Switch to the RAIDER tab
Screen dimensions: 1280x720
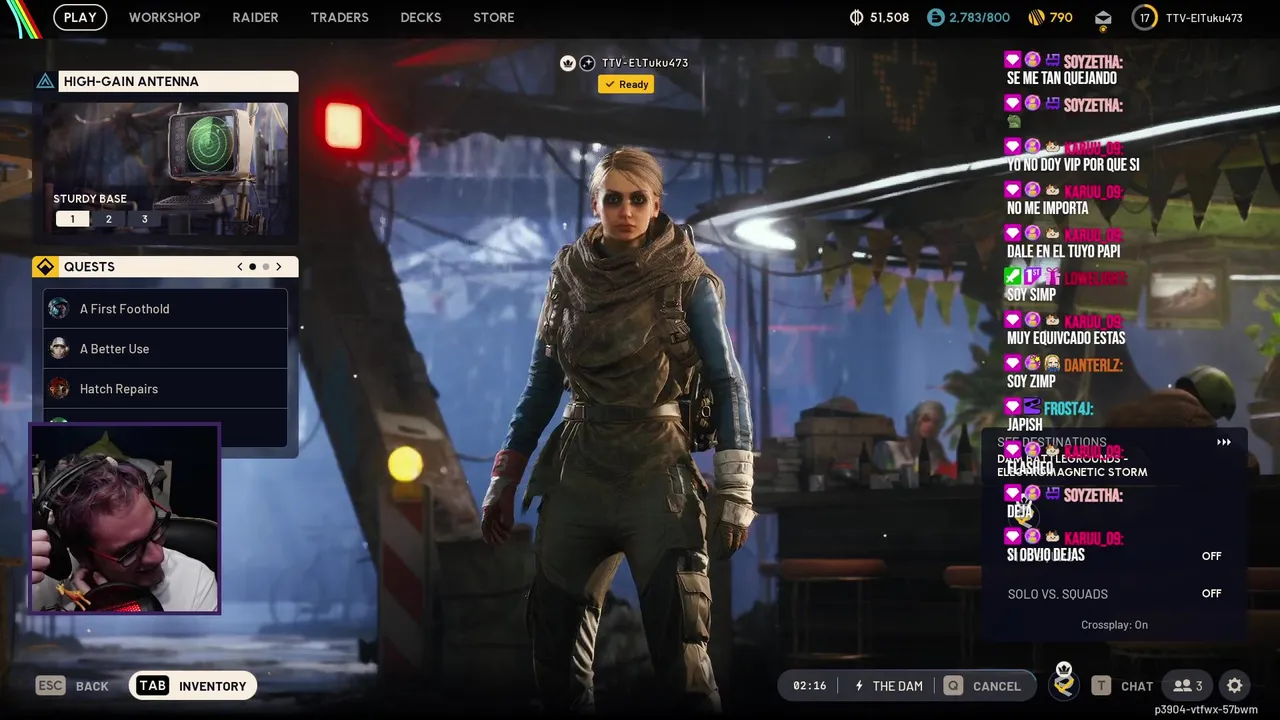255,17
